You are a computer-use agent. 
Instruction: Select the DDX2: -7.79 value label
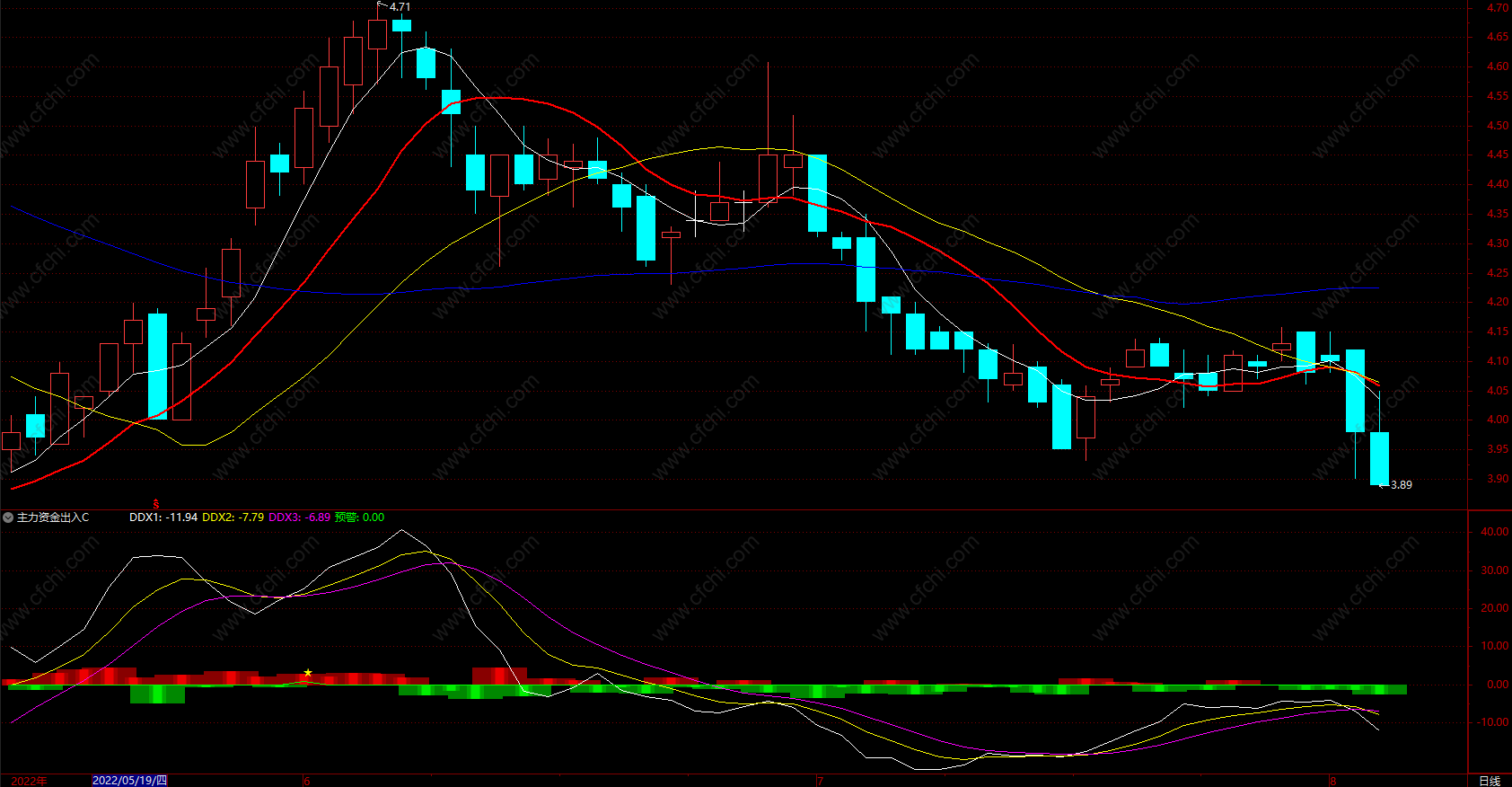click(x=233, y=517)
